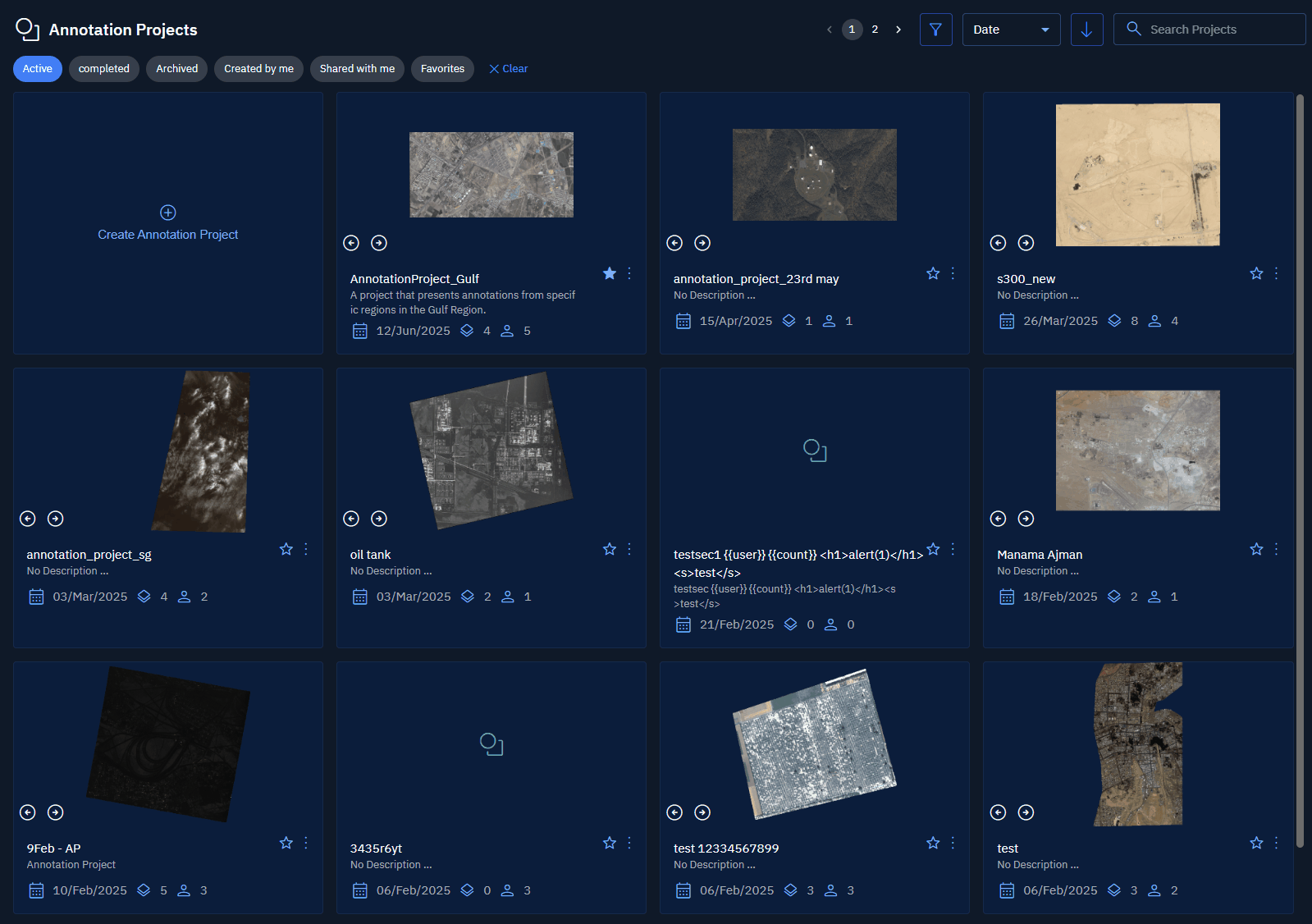This screenshot has height=924, width=1312.
Task: Click next image arrow on s300_new card
Action: (1026, 243)
